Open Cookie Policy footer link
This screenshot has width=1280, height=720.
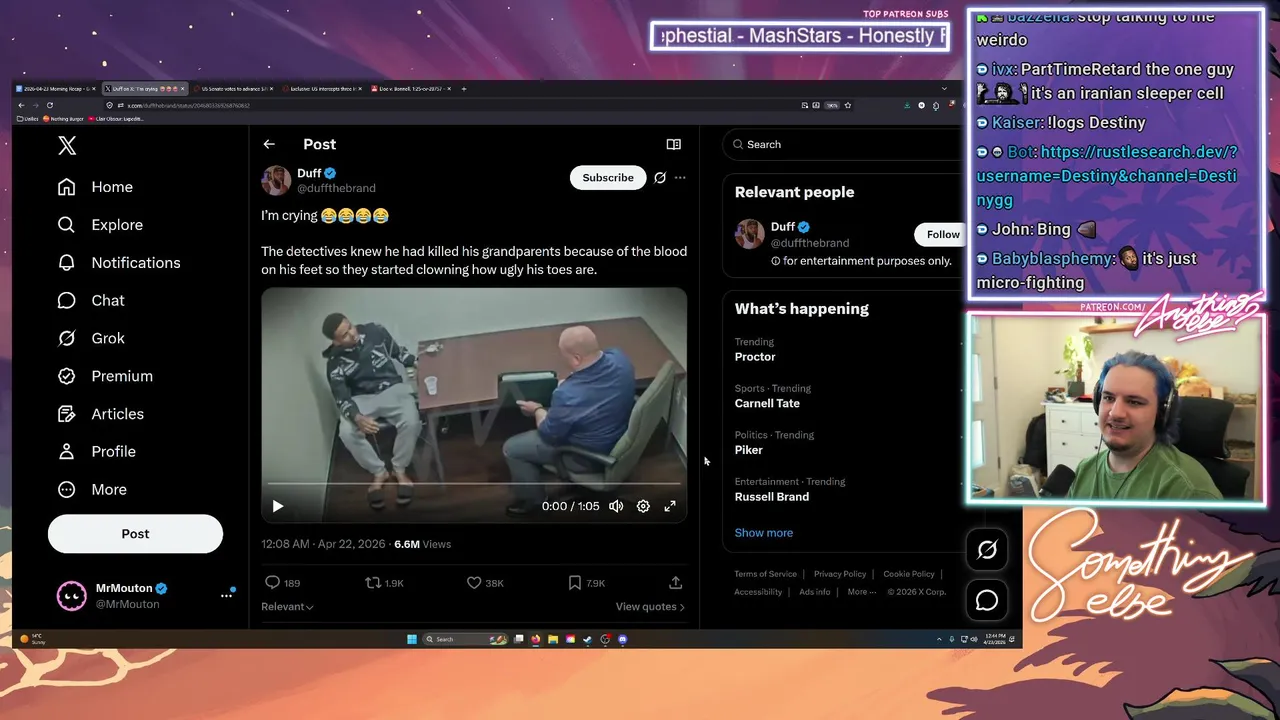(x=909, y=574)
